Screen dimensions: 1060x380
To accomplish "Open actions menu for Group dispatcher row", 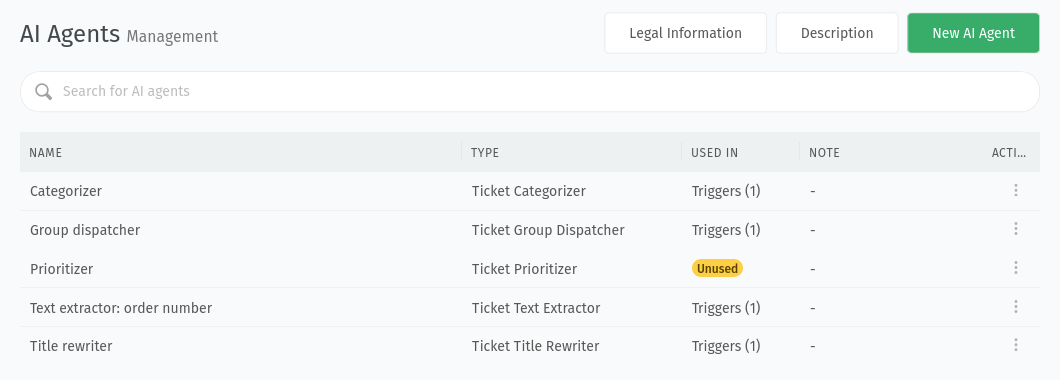I will pyautogui.click(x=1015, y=229).
